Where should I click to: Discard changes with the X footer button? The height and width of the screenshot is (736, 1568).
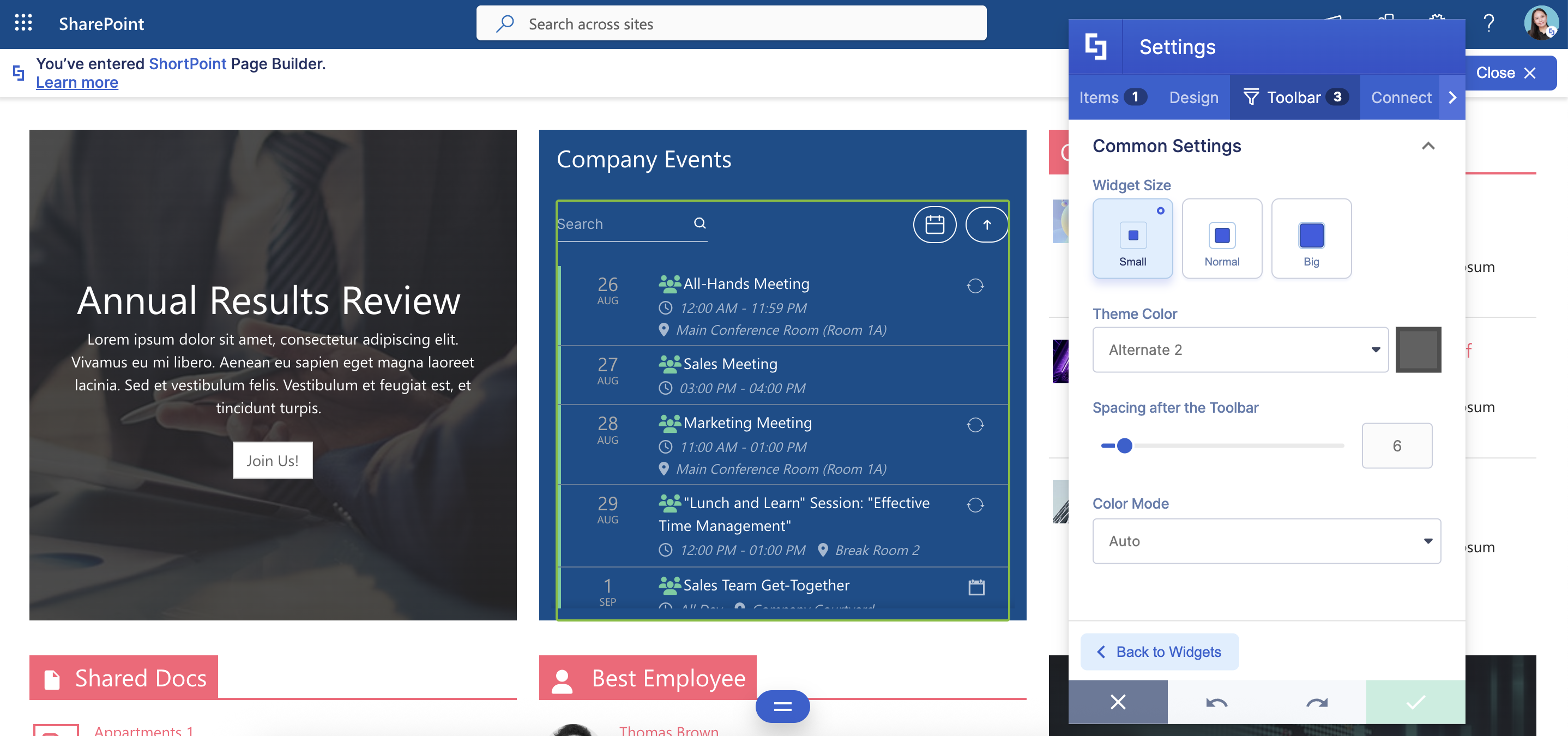(1118, 703)
